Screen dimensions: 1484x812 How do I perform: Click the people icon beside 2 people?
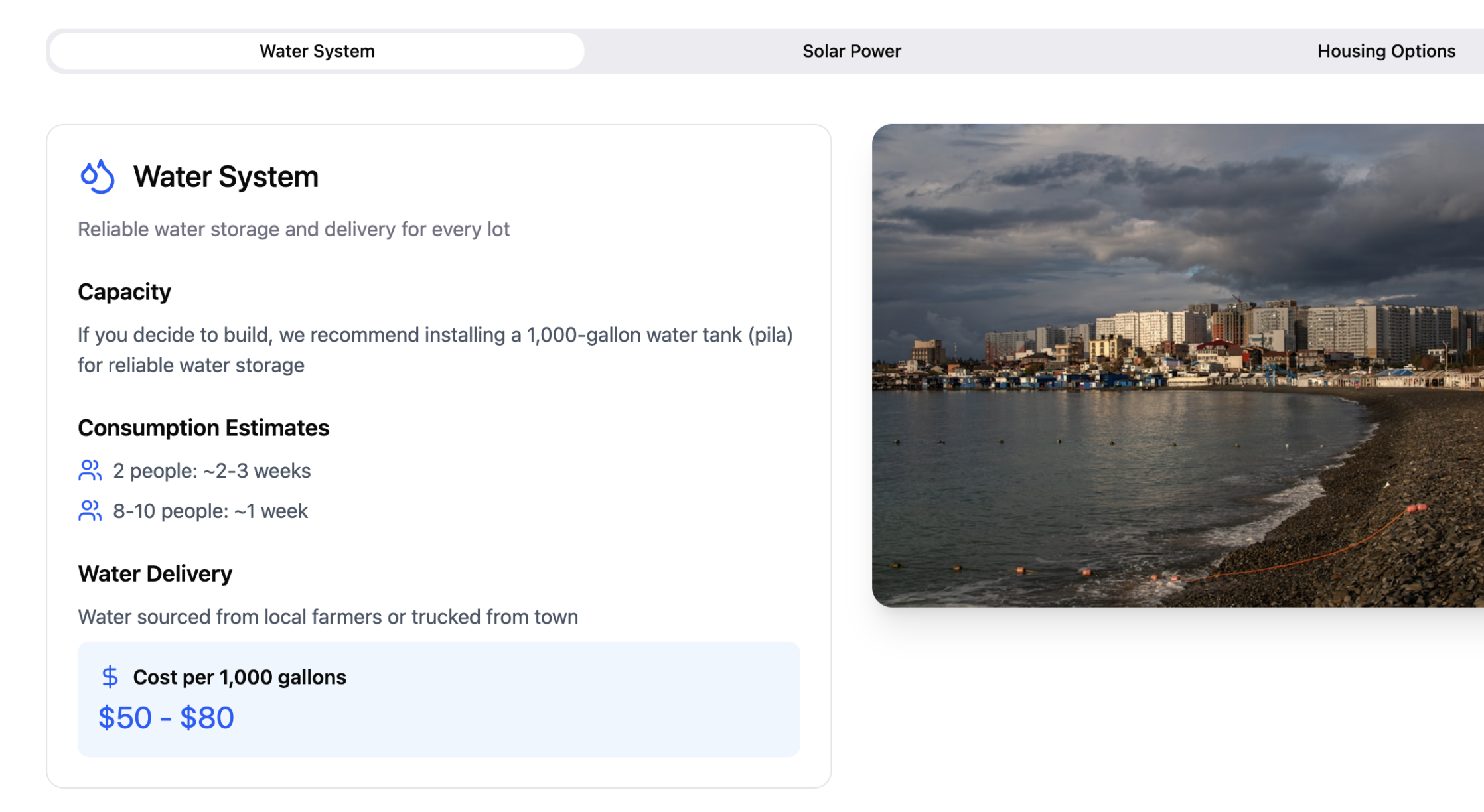pos(90,470)
